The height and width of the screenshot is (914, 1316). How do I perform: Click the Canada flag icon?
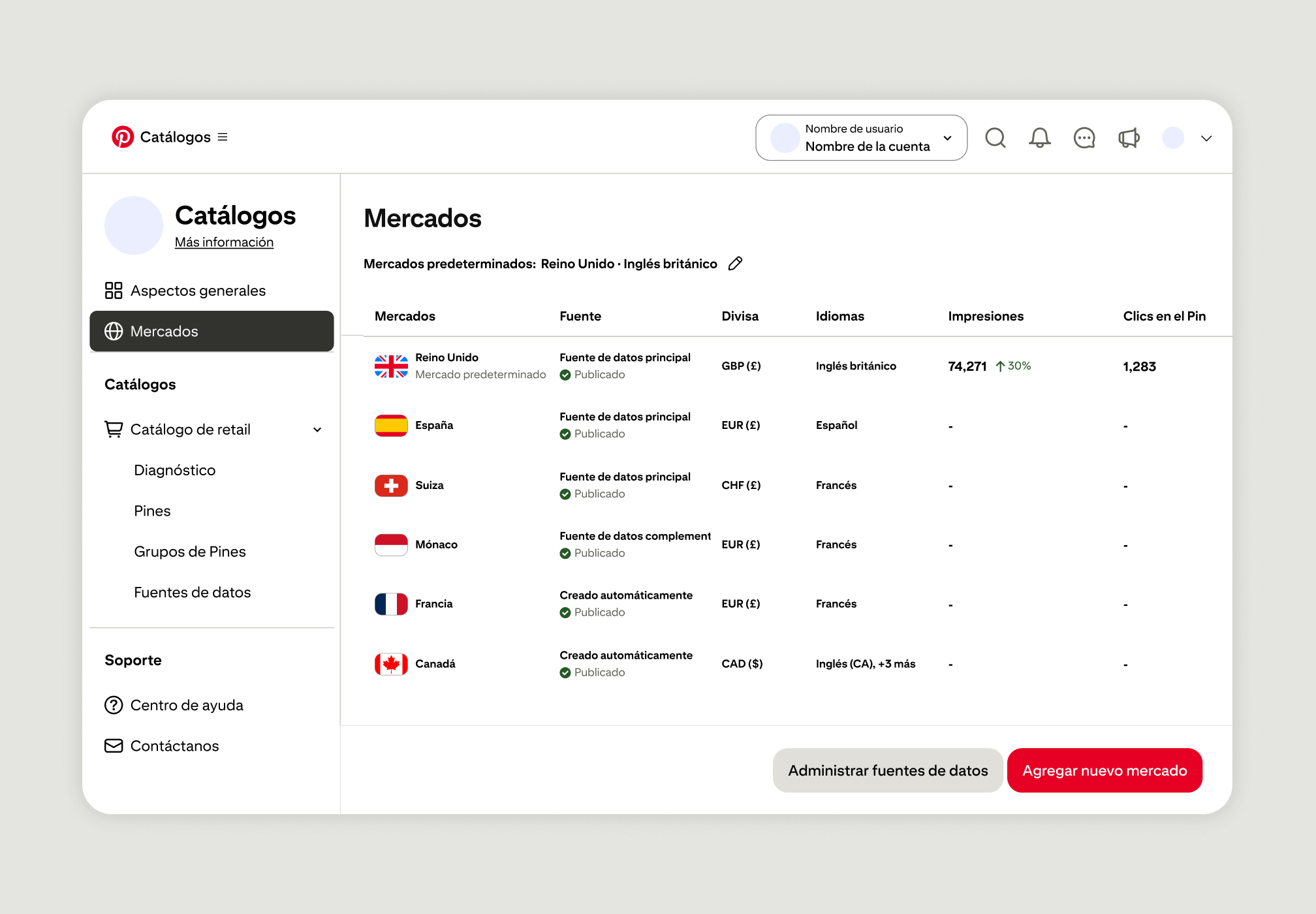[391, 664]
